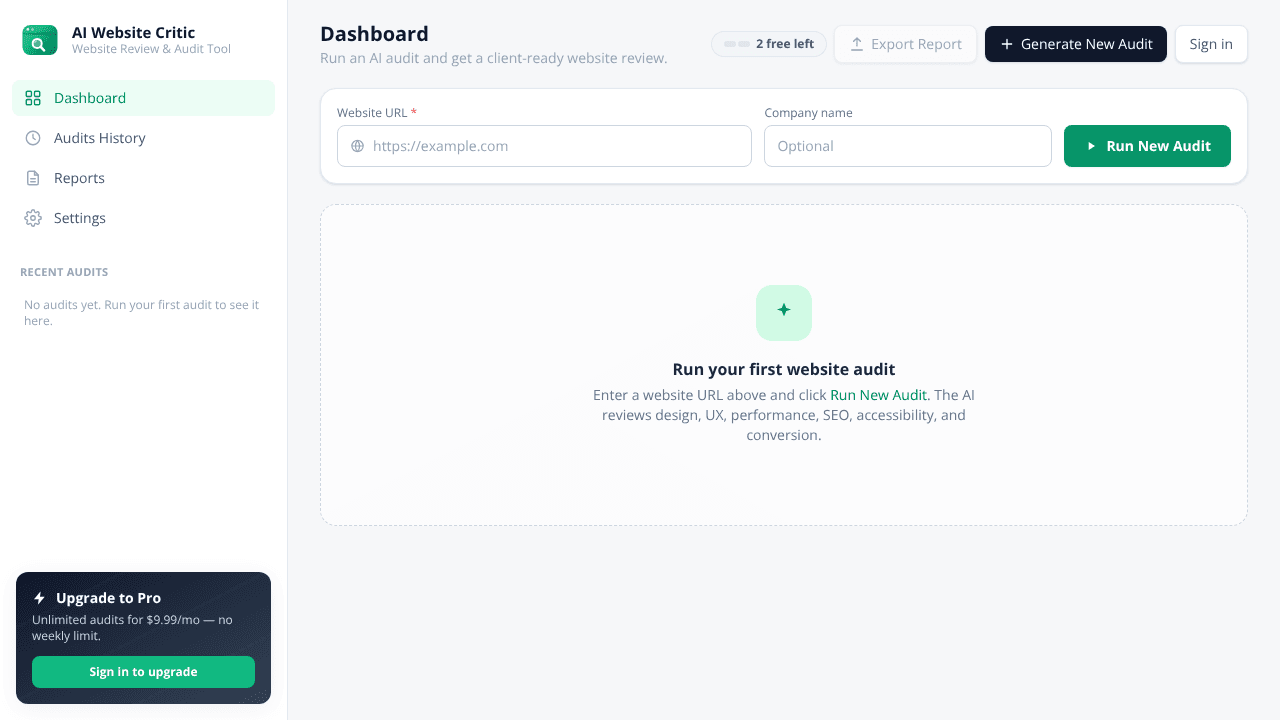This screenshot has height=720, width=1280.
Task: Click the Dashboard page title
Action: tap(374, 34)
